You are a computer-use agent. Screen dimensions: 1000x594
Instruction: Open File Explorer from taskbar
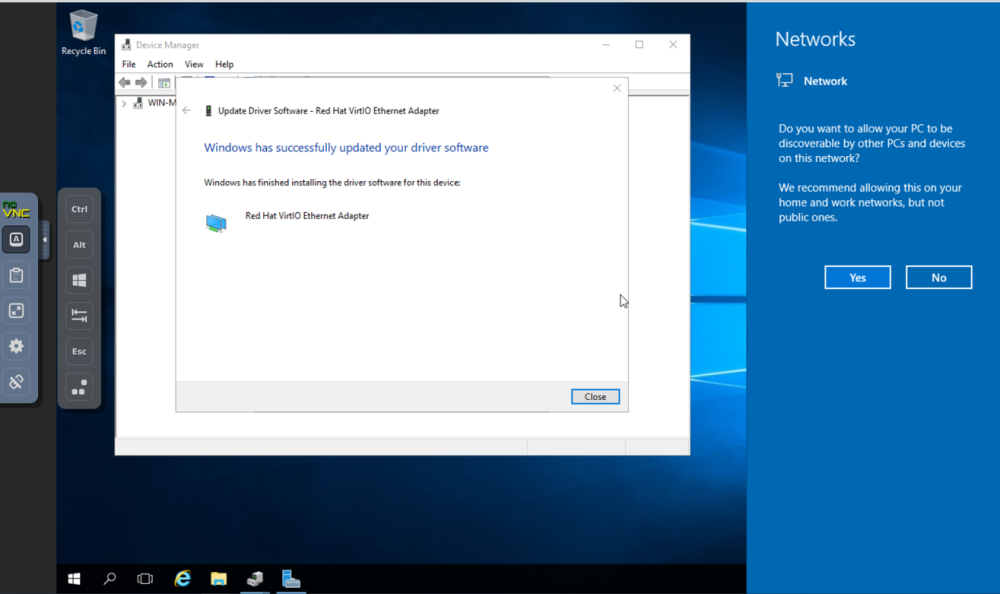coord(219,579)
